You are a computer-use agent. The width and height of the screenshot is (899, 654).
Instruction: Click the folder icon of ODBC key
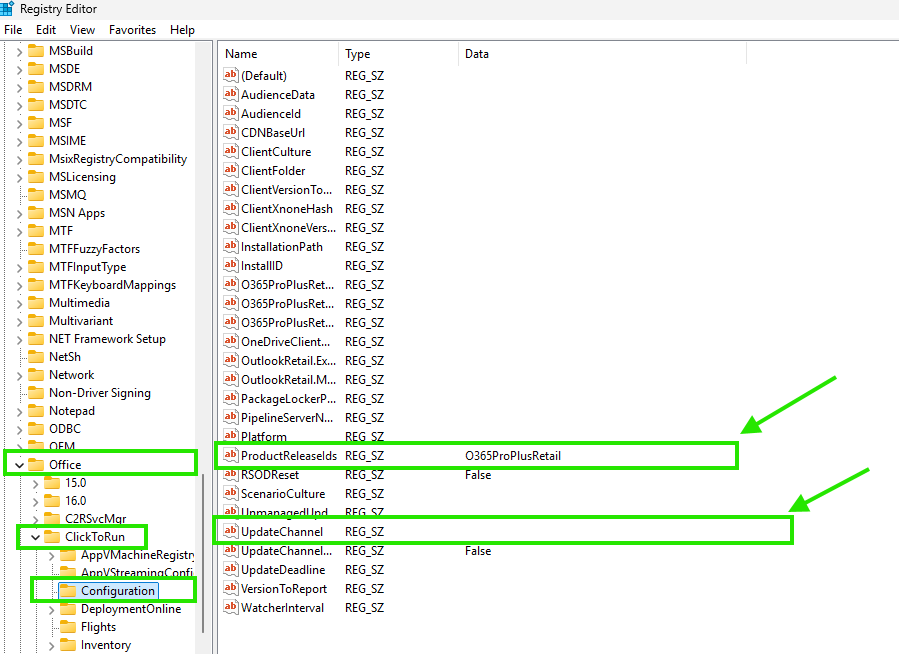click(36, 428)
